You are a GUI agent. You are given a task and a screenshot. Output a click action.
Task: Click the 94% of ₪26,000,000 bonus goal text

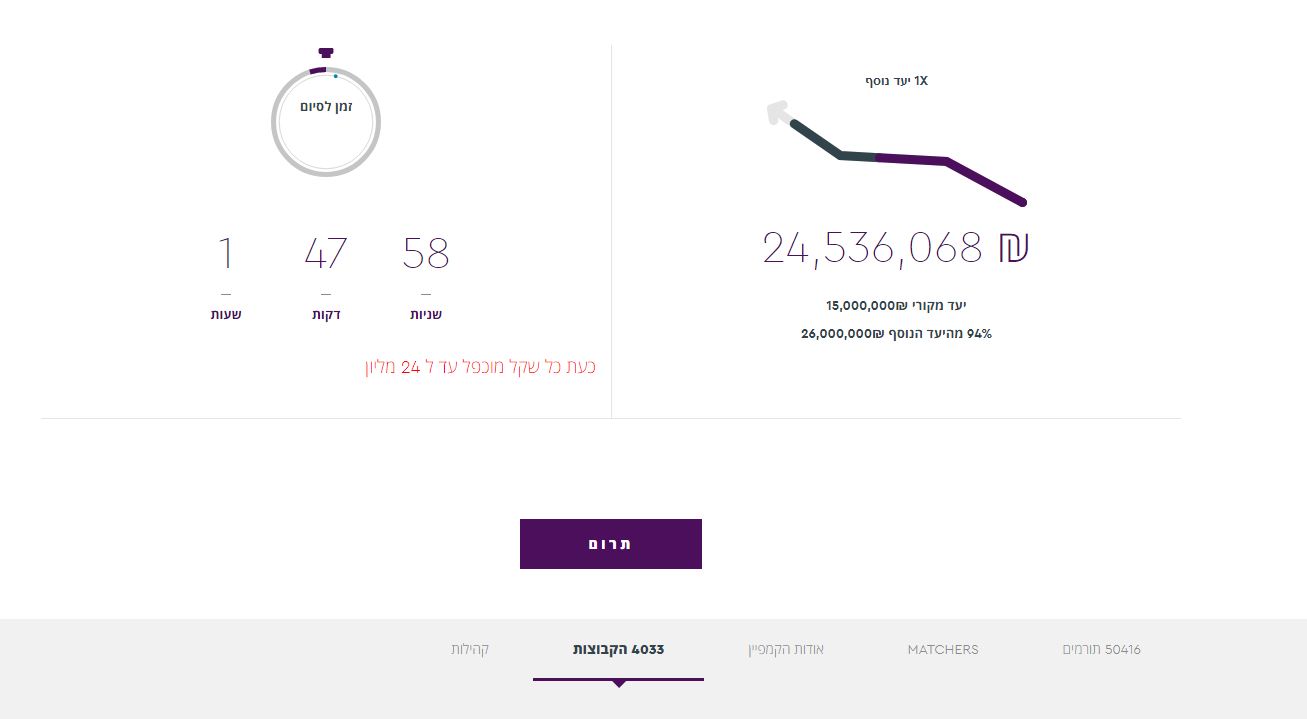[896, 334]
